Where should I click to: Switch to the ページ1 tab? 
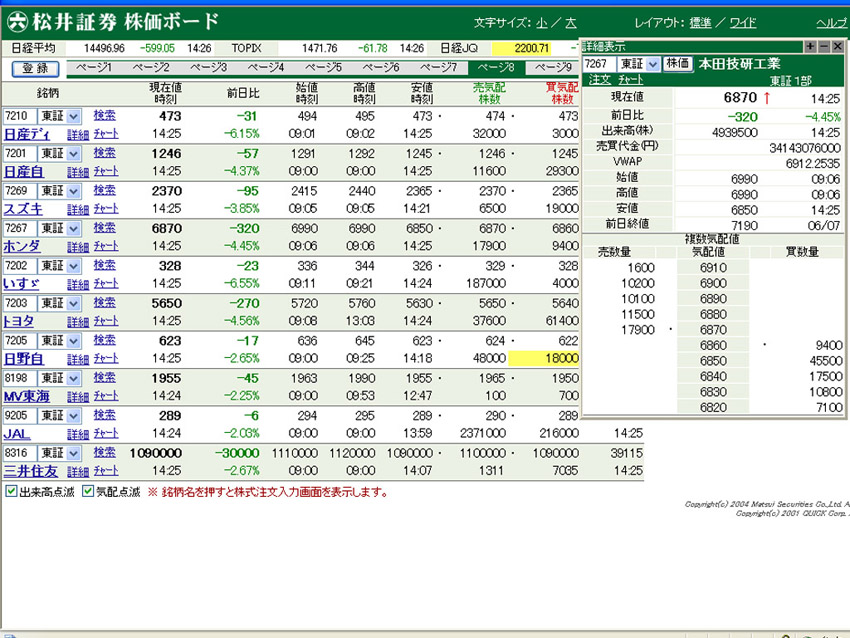94,68
